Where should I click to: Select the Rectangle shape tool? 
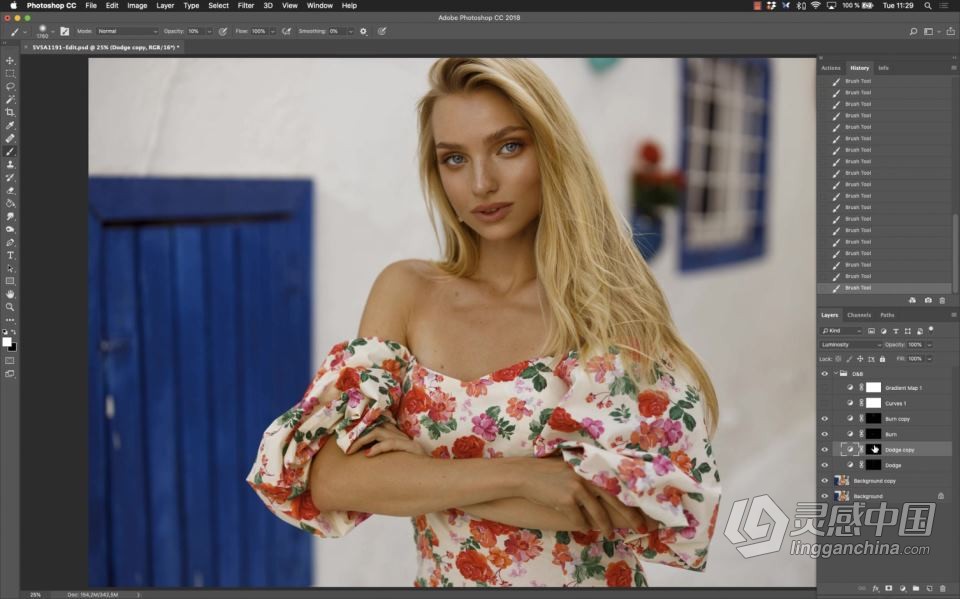coord(10,281)
